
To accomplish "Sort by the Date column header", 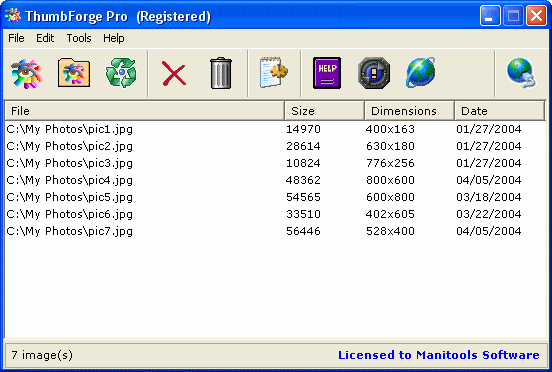I will tap(499, 111).
